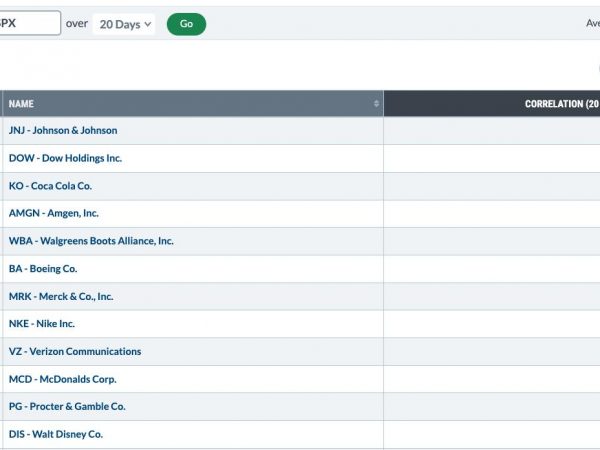
Task: Open the AMGN - Amgen, Inc. link
Action: point(54,213)
